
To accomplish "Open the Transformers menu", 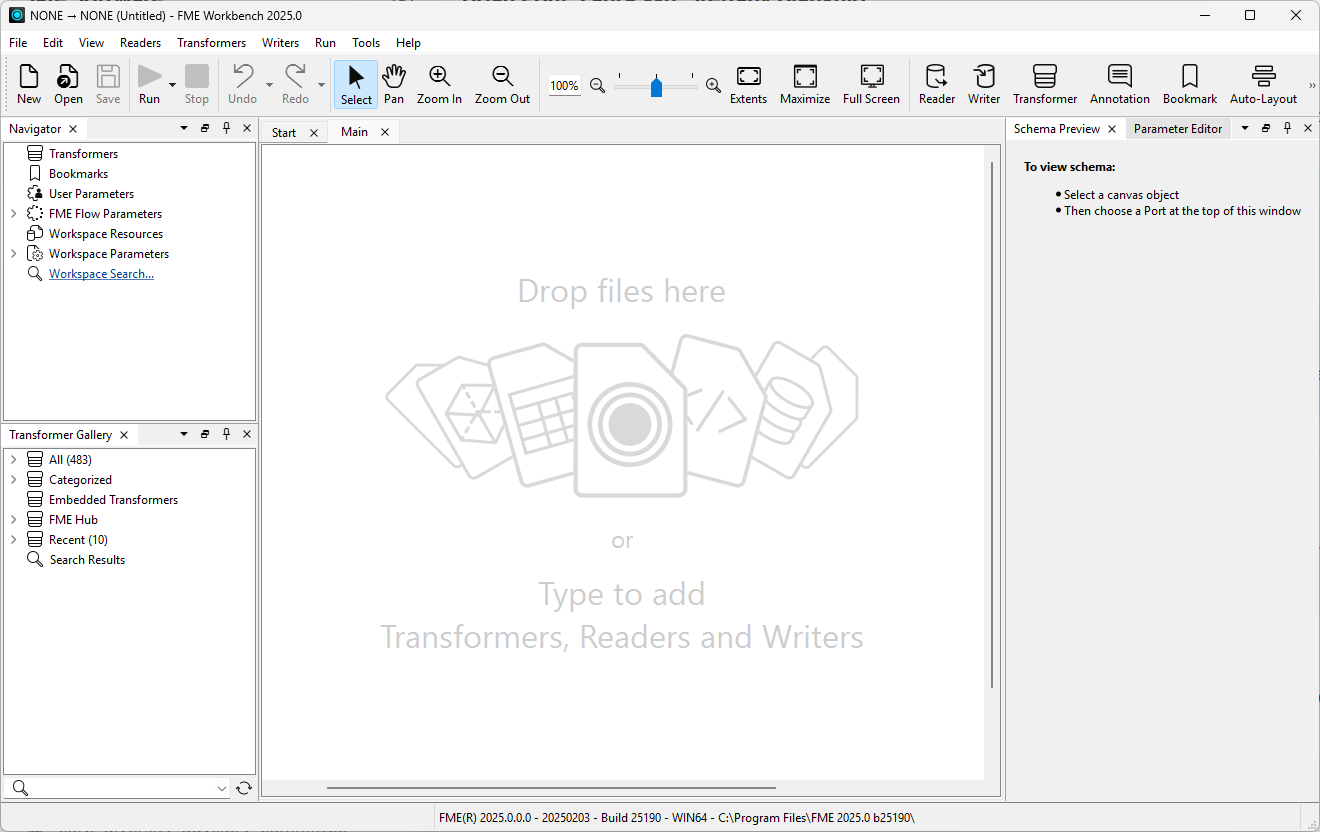I will (x=211, y=43).
